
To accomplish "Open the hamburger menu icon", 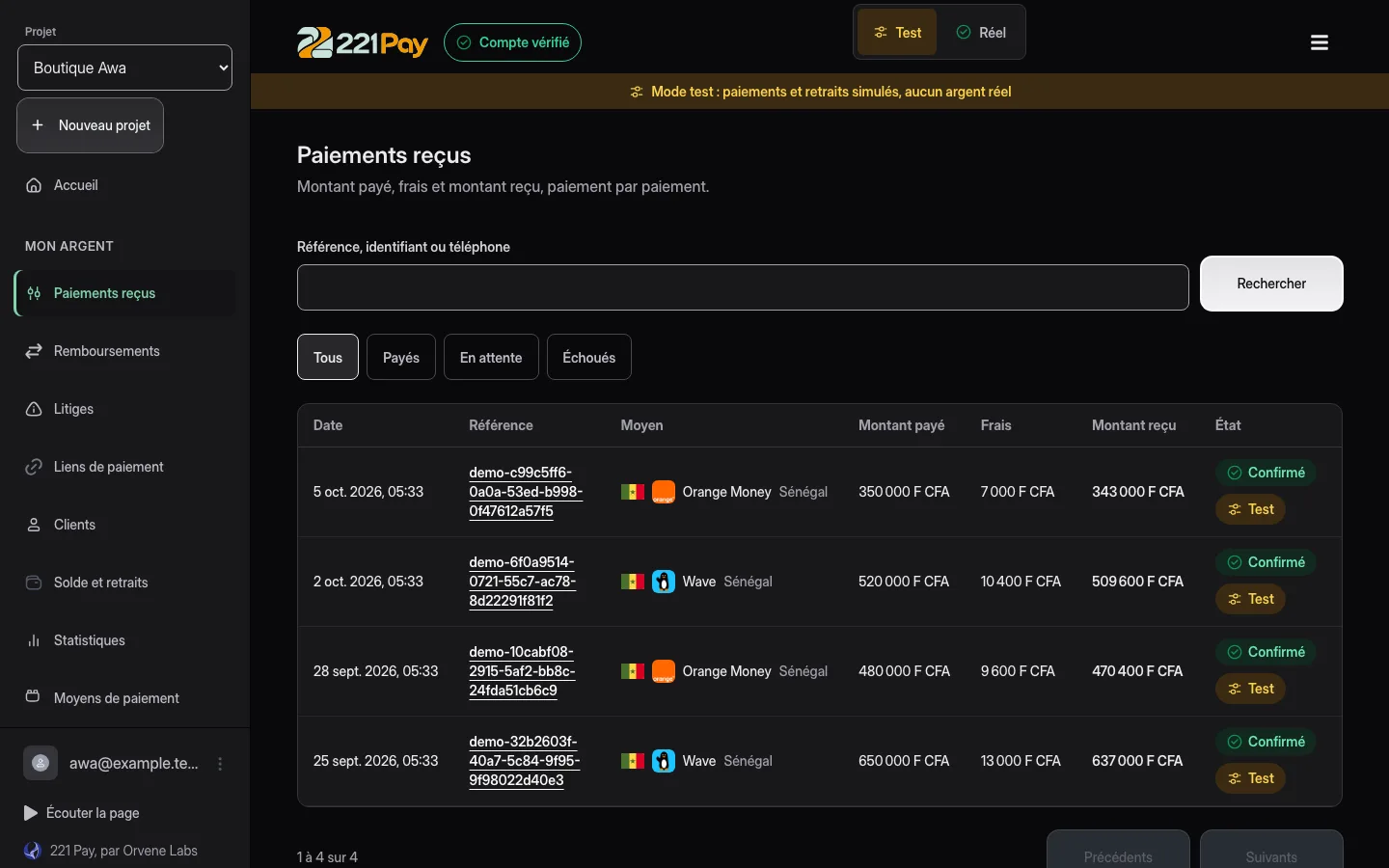I will (x=1320, y=42).
